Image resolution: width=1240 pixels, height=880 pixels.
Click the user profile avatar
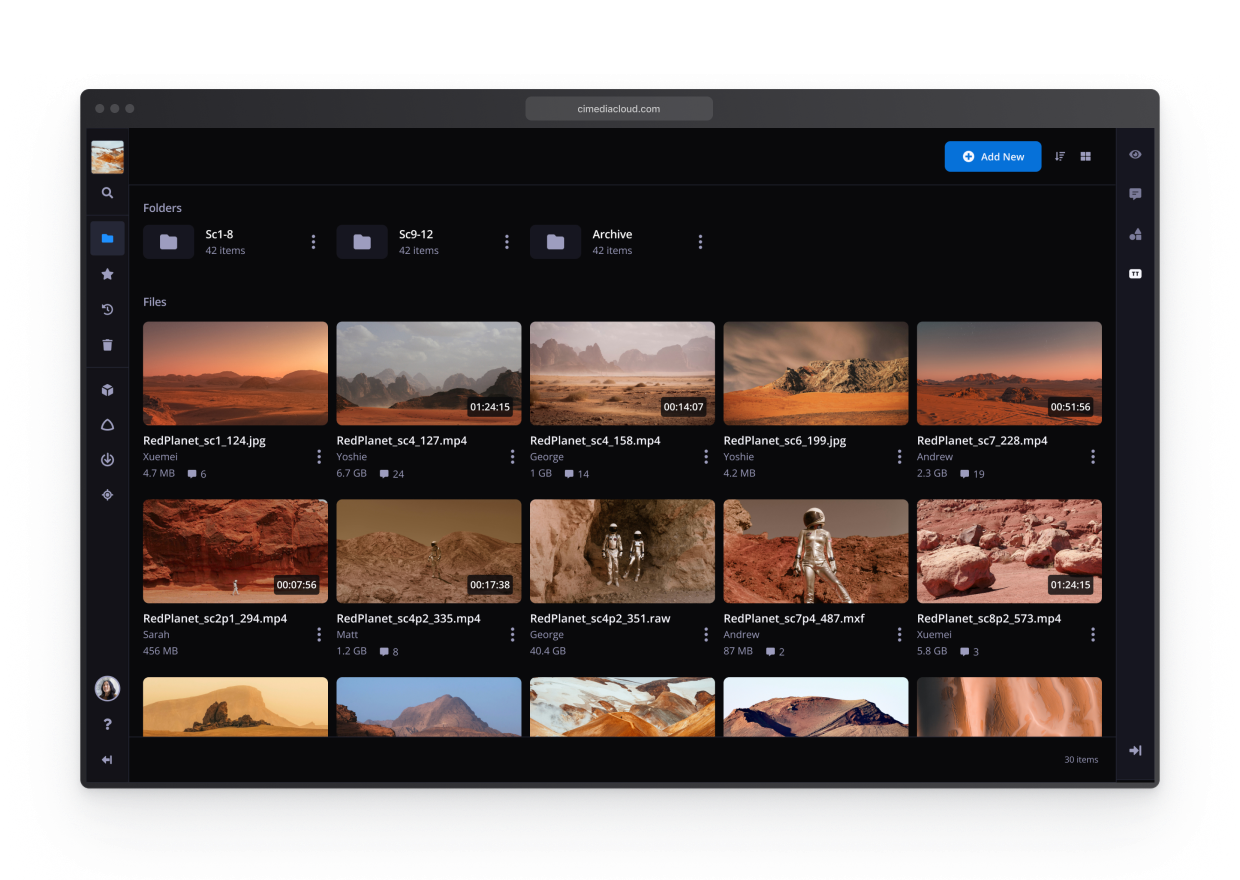[x=107, y=688]
